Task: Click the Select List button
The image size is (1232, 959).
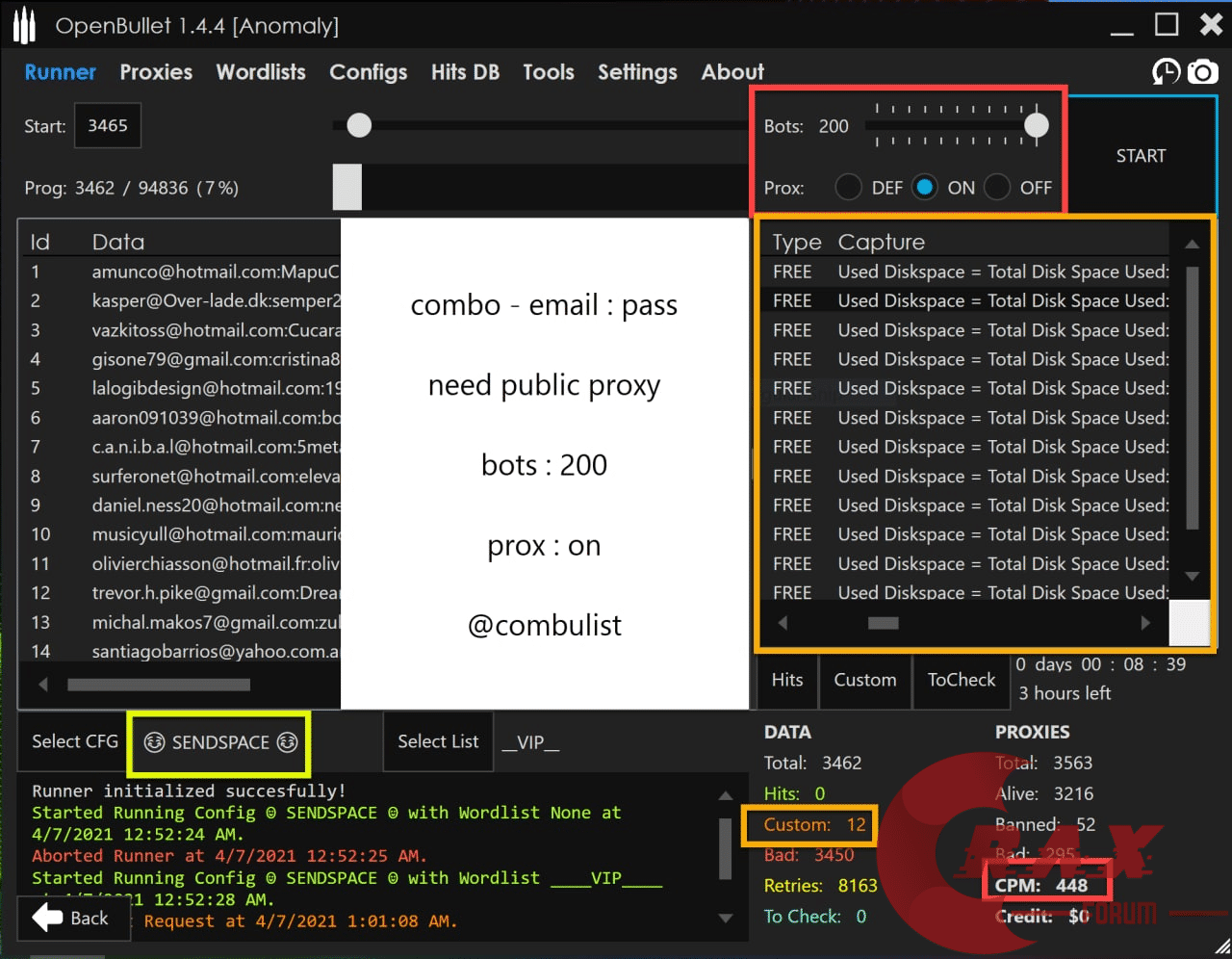Action: [x=438, y=741]
